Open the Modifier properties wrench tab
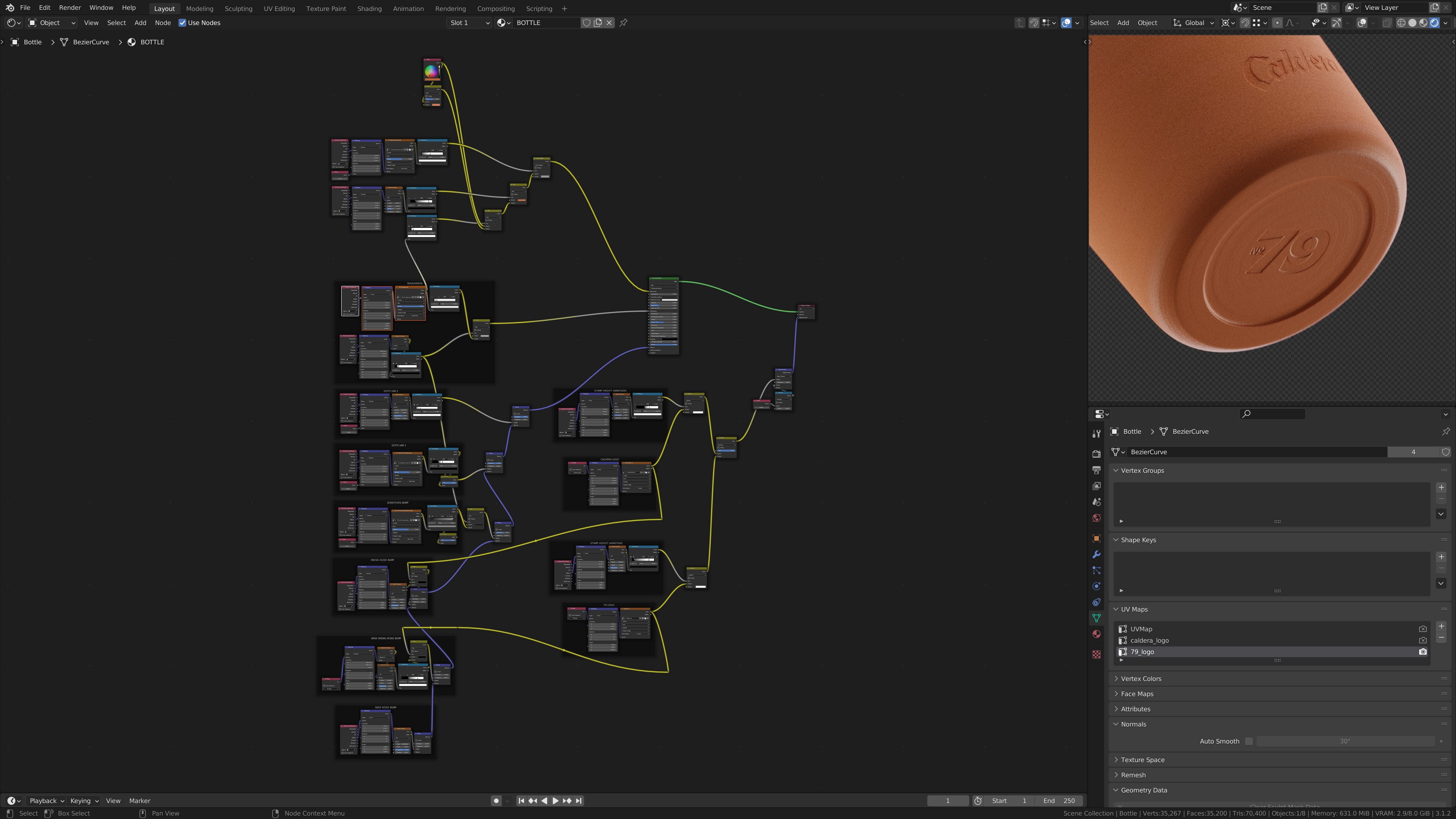 coord(1096,554)
